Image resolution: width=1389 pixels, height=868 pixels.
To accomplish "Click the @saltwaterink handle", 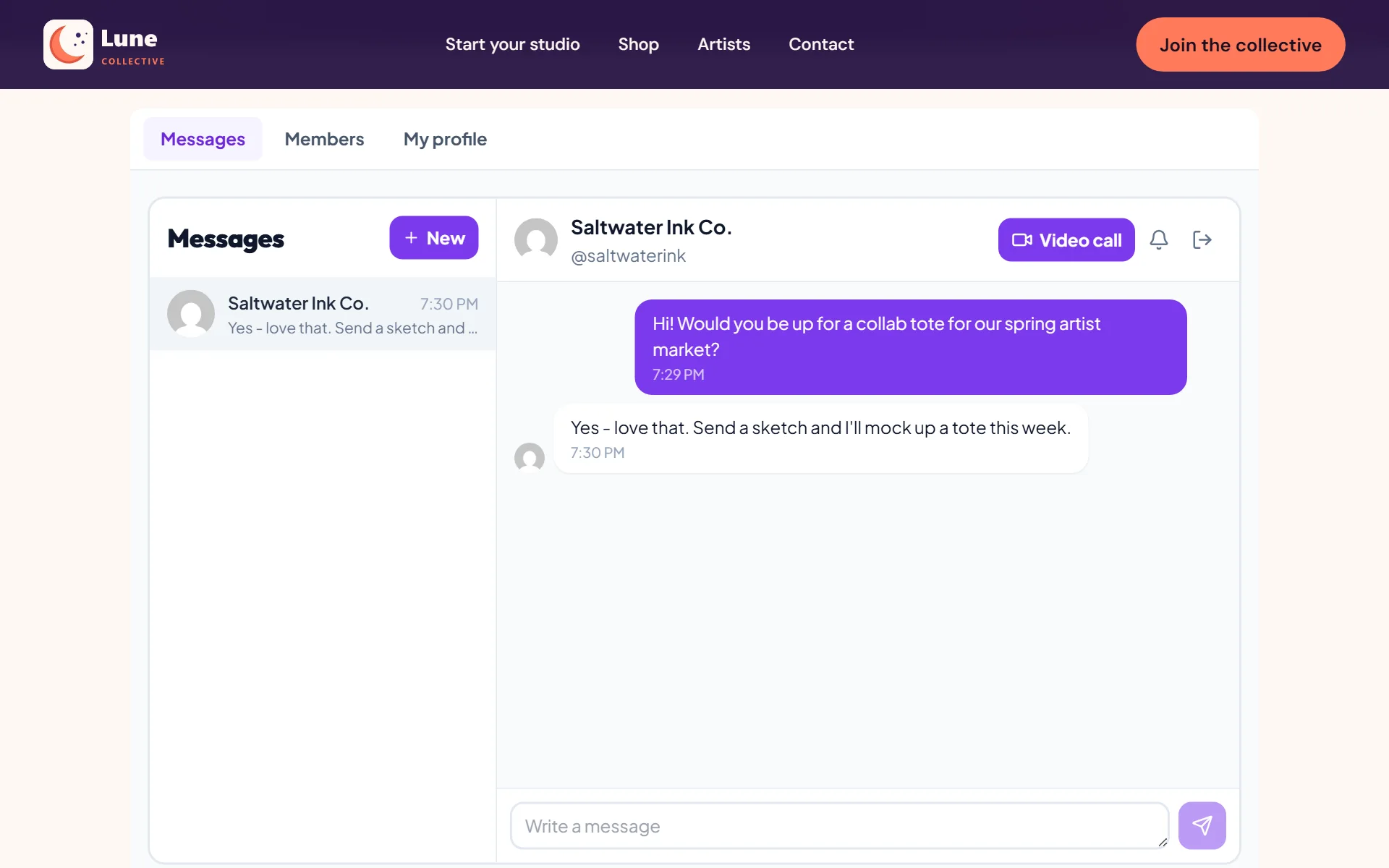I will click(628, 256).
